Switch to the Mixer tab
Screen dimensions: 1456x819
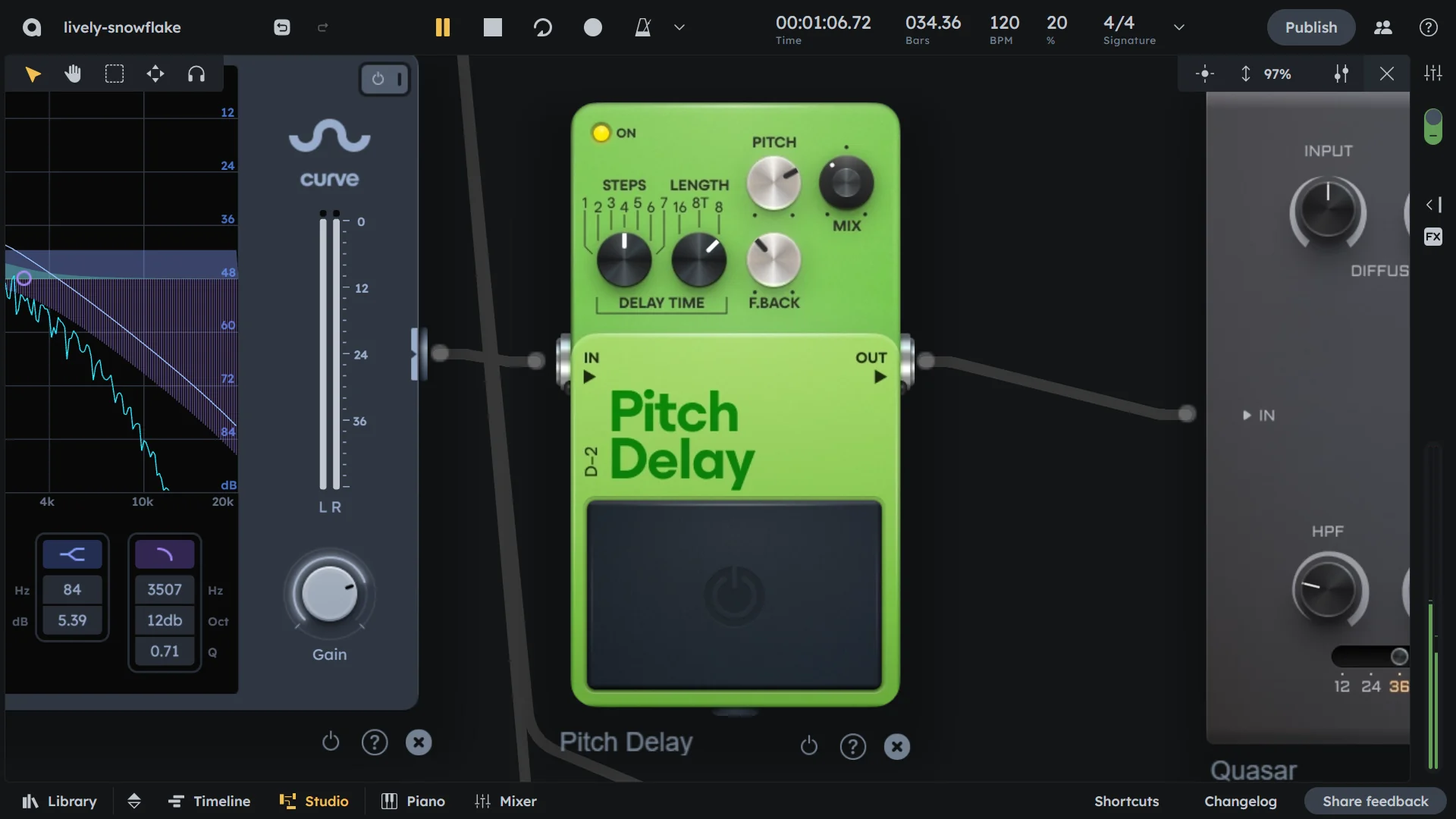click(x=506, y=801)
